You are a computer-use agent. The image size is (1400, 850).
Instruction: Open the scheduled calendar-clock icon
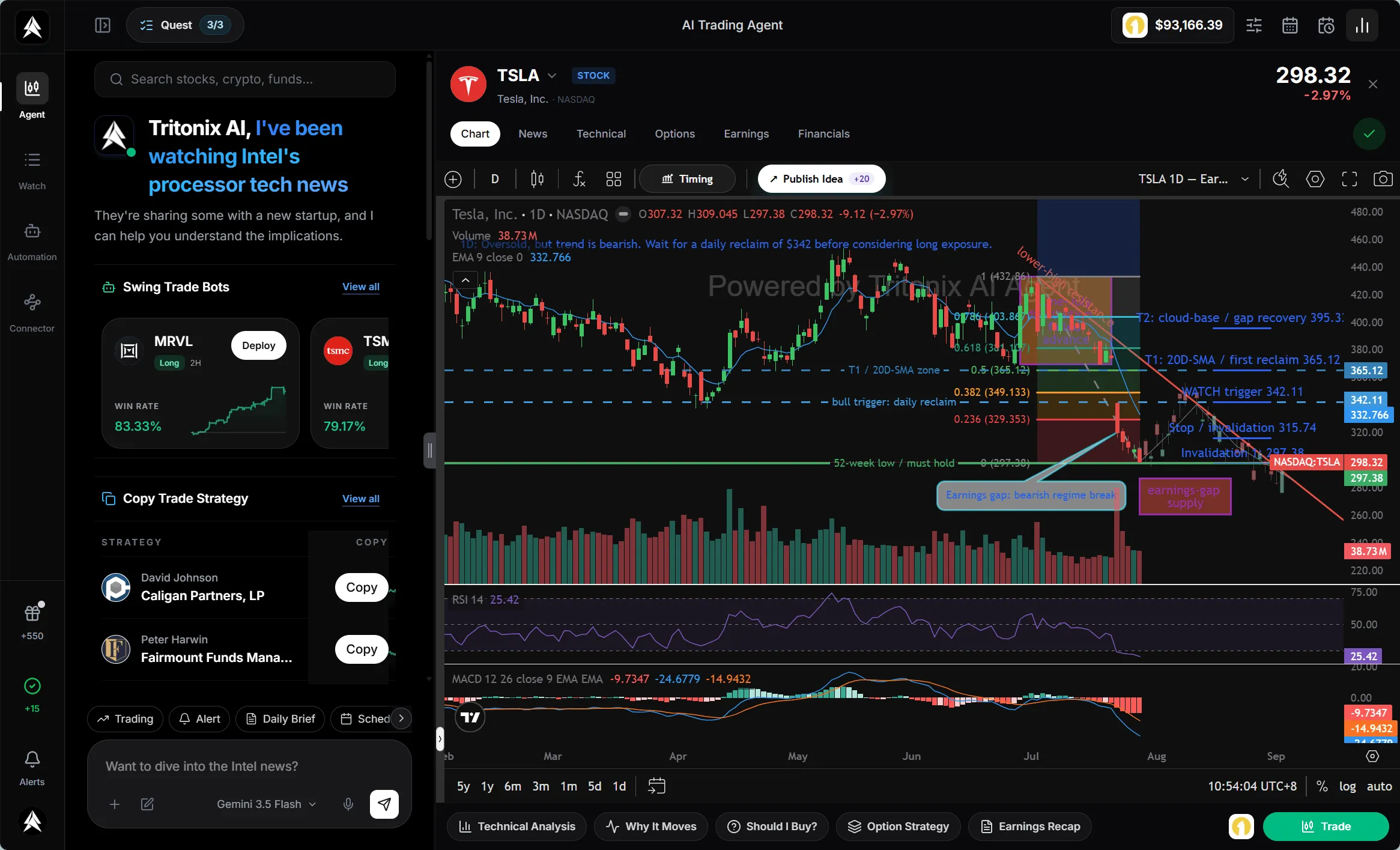1326,25
